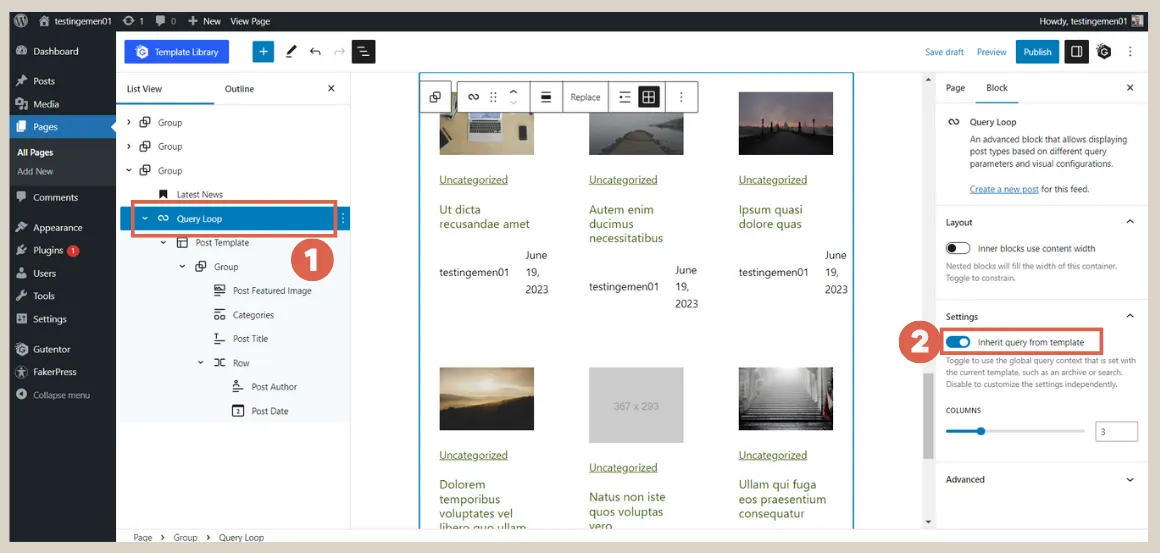Image resolution: width=1160 pixels, height=553 pixels.
Task: Open Appearance in admin sidebar
Action: coord(57,228)
